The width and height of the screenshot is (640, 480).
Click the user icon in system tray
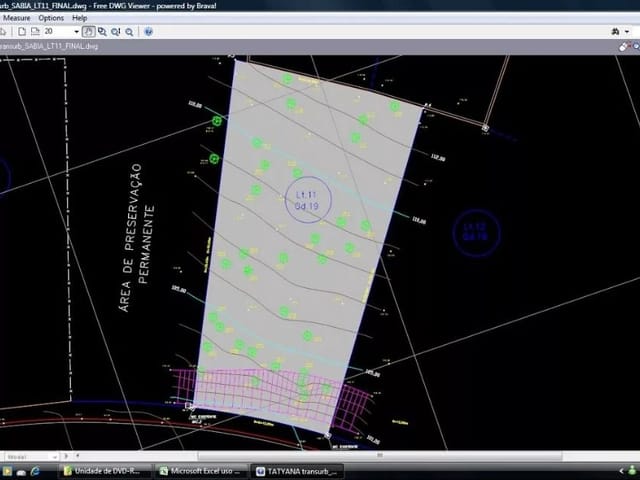click(x=633, y=471)
